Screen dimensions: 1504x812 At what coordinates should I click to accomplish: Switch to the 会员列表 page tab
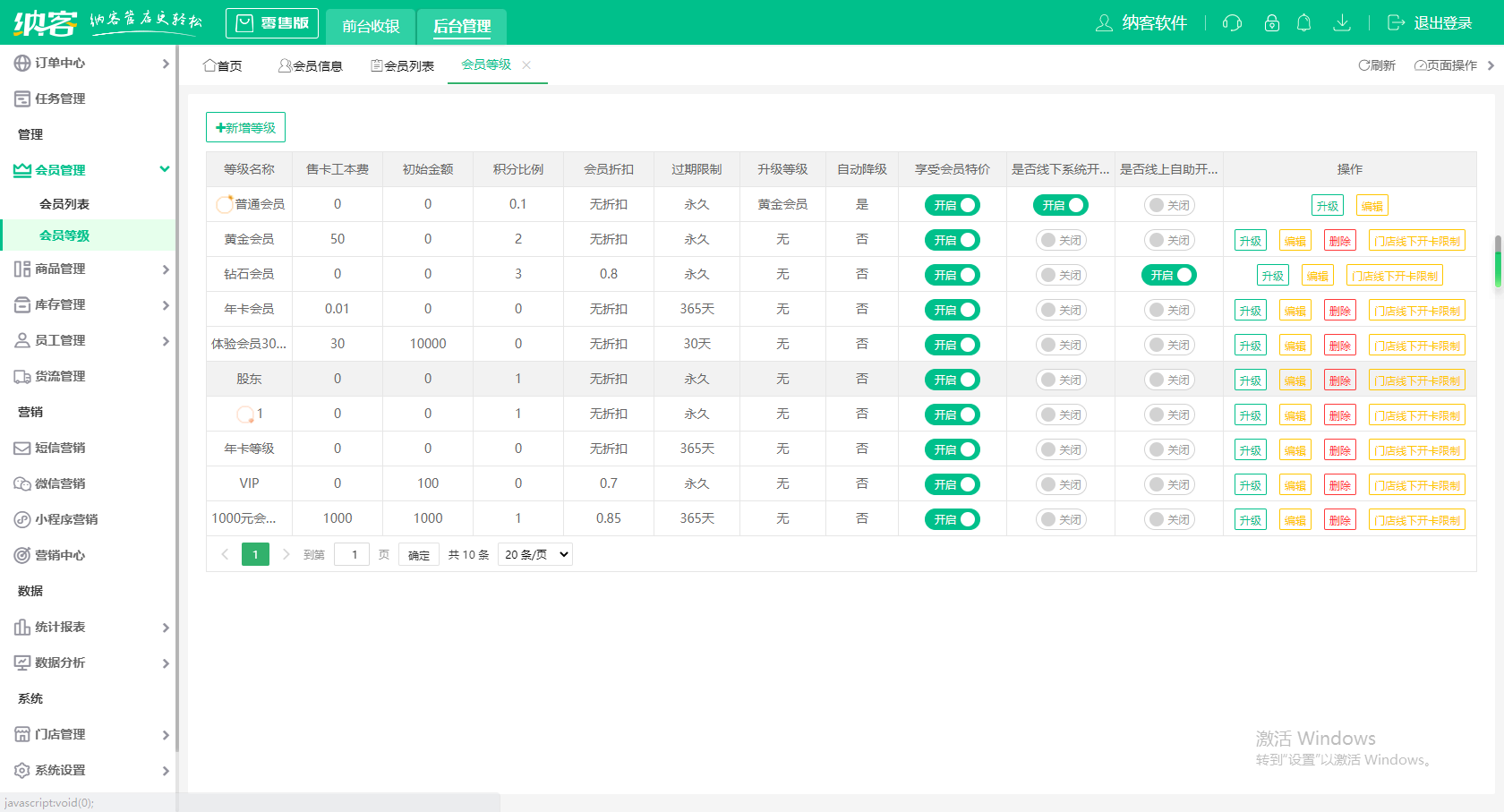coord(403,65)
